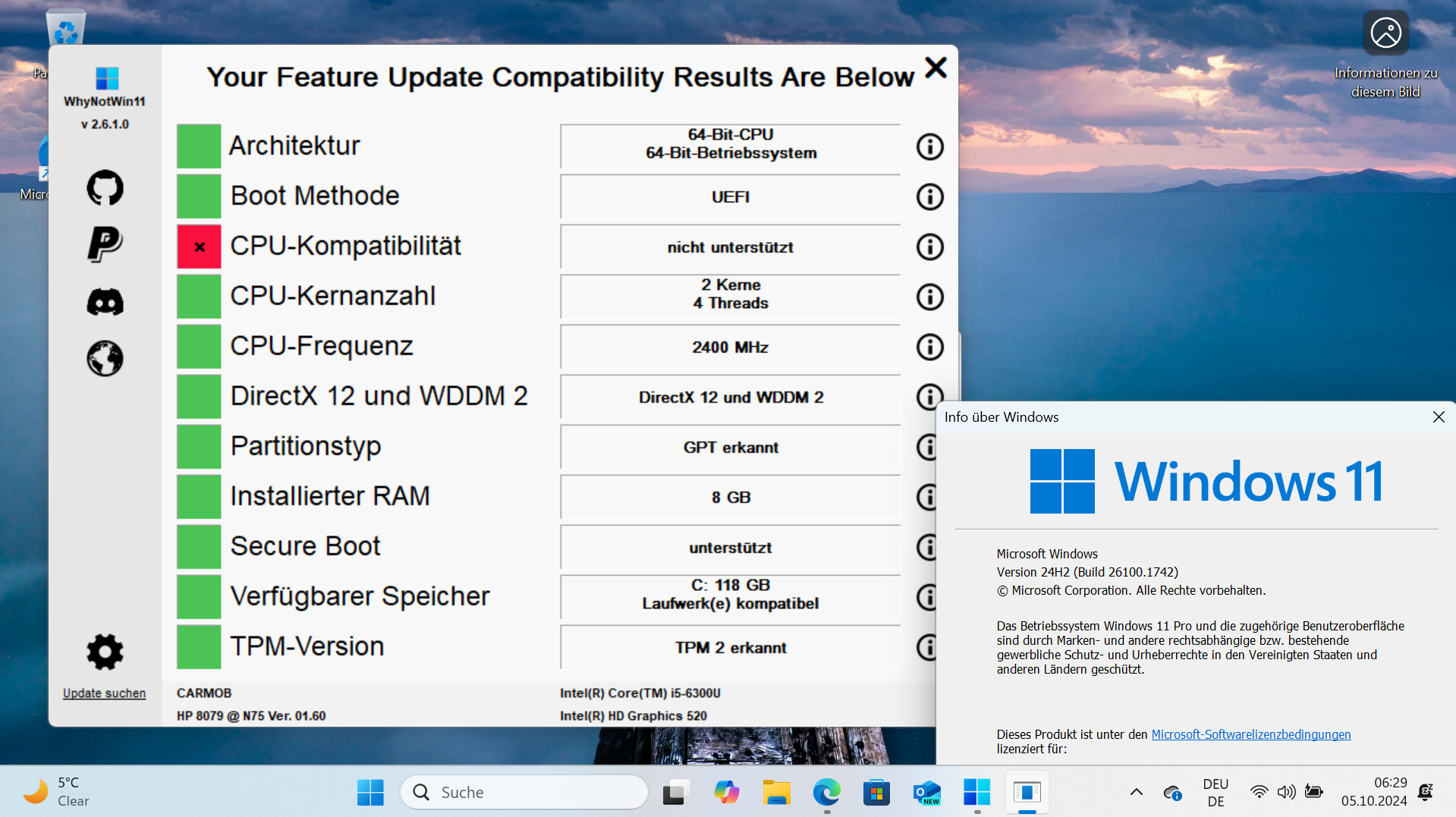Show info for CPU-Kernanzahl
This screenshot has height=817, width=1456.
929,297
